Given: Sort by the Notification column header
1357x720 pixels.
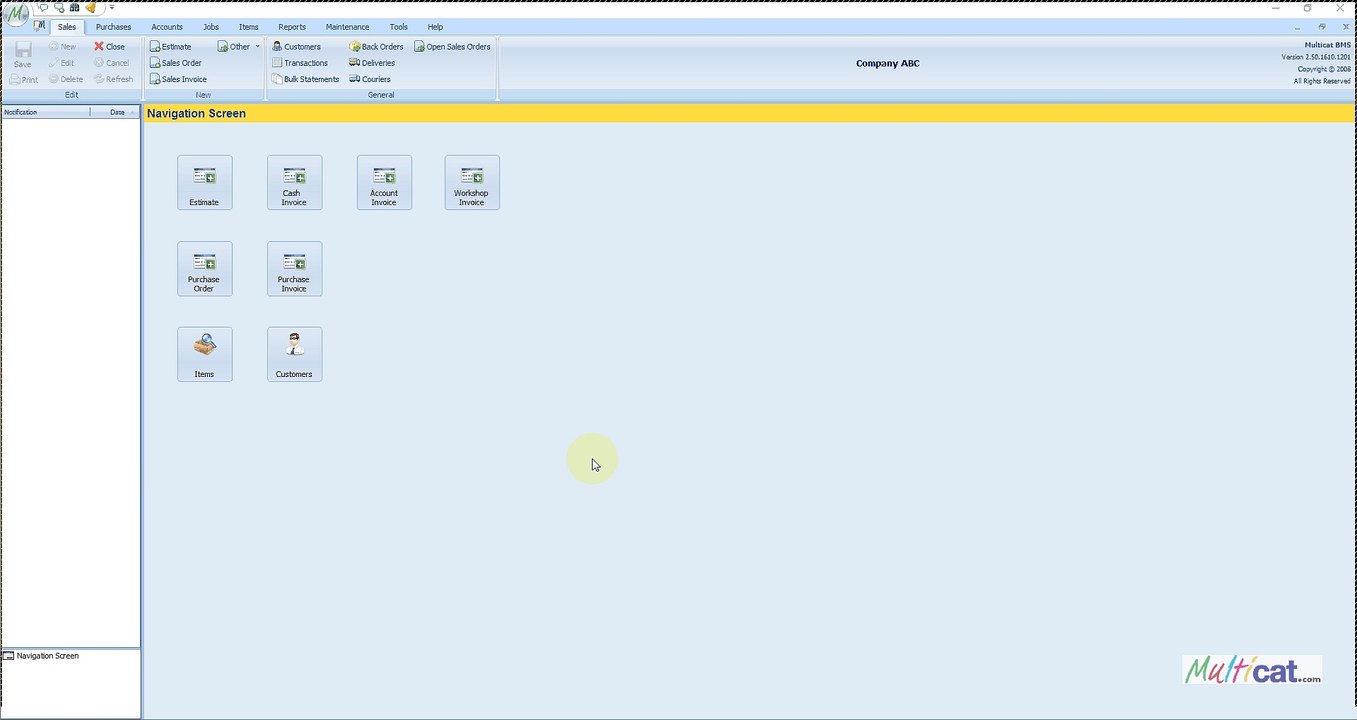Looking at the screenshot, I should [x=46, y=112].
